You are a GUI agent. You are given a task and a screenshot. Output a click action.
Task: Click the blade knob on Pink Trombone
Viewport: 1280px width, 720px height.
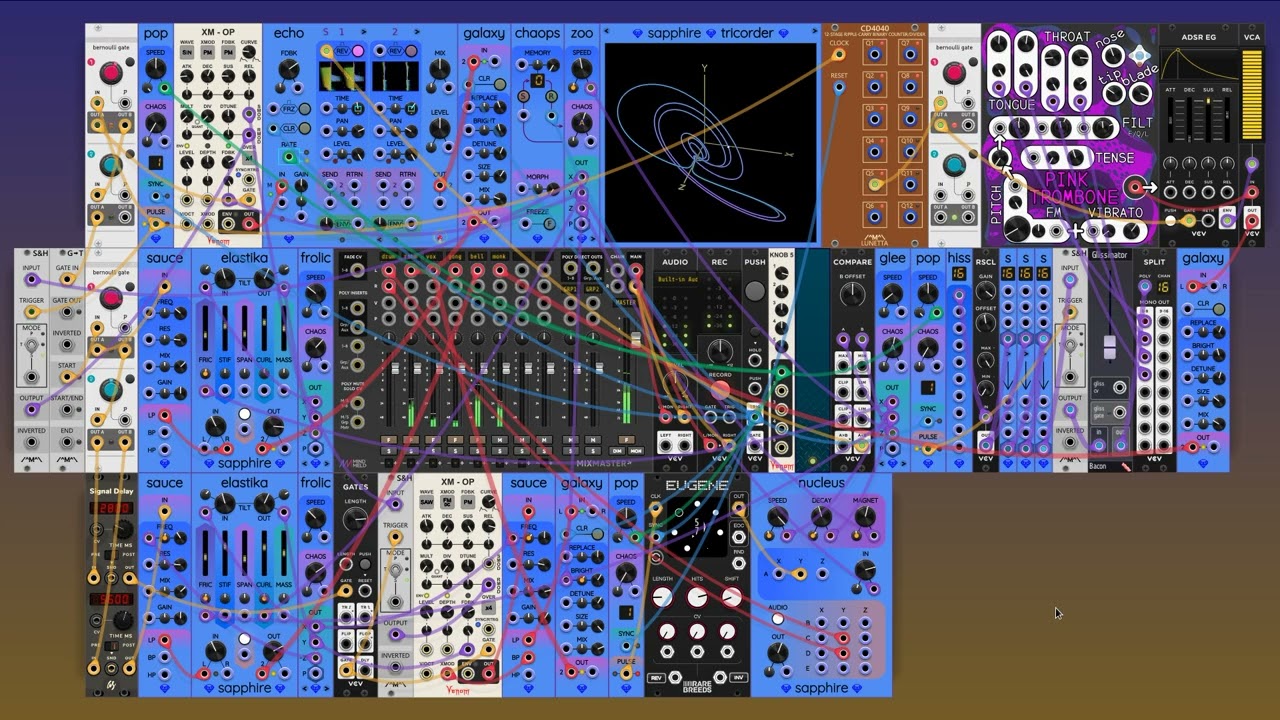tap(1138, 93)
